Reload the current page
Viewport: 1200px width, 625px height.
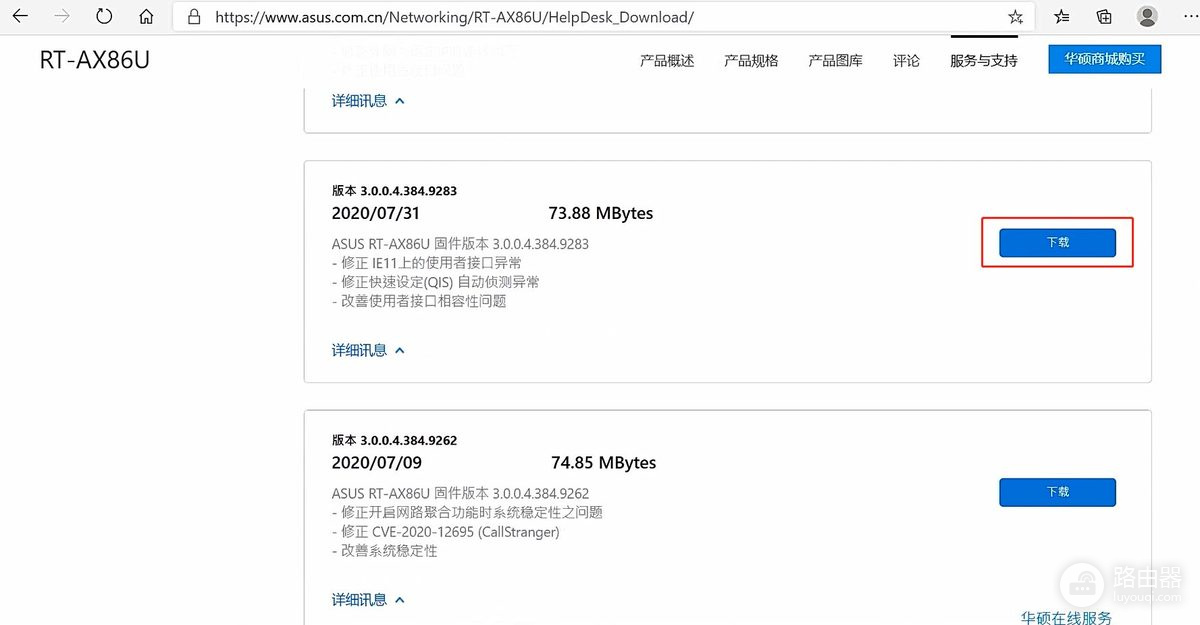coord(104,17)
